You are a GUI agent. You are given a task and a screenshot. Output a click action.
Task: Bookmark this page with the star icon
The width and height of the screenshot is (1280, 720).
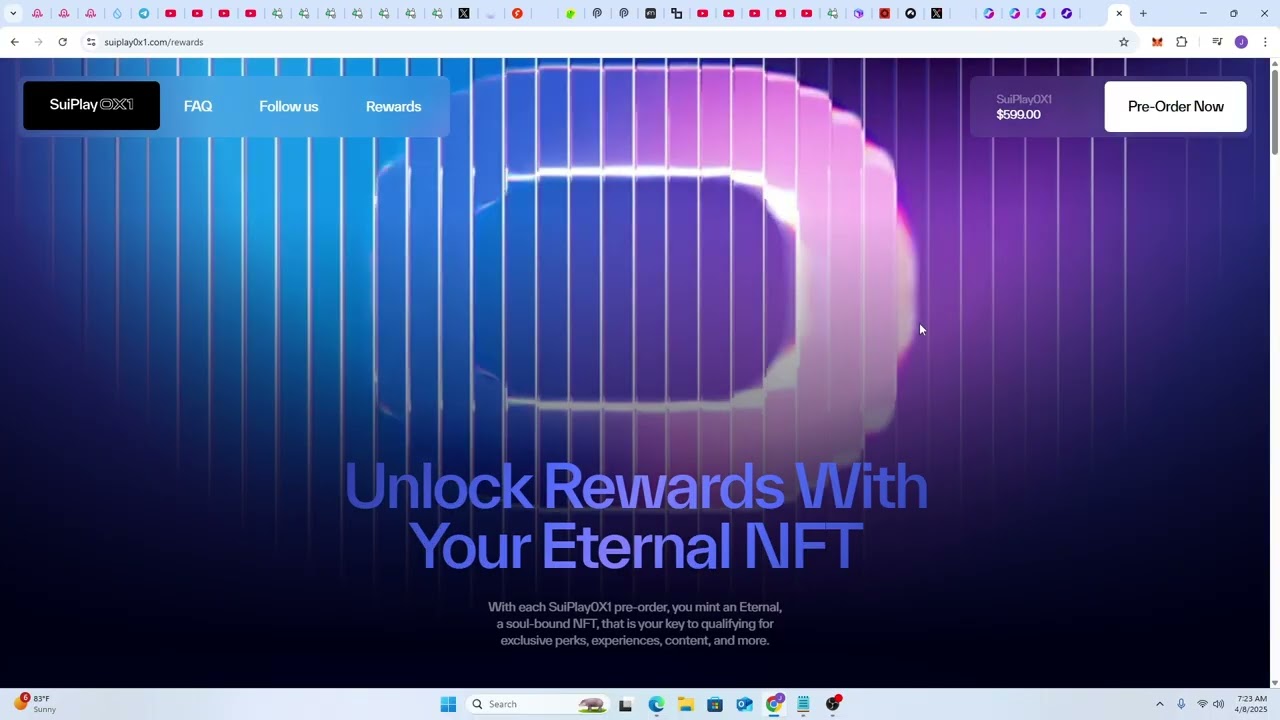click(1124, 42)
